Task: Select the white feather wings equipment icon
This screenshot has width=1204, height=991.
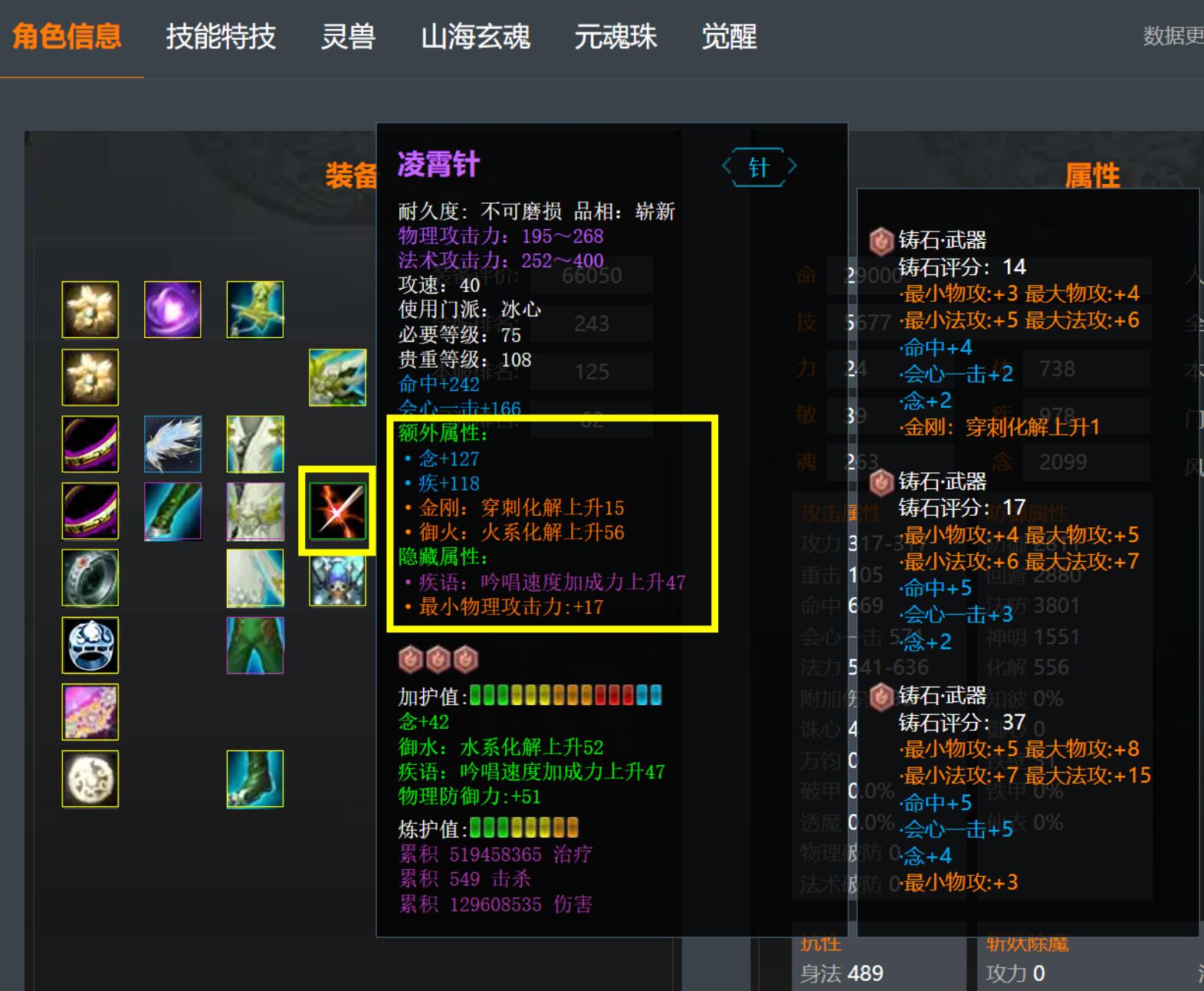Action: click(x=172, y=444)
